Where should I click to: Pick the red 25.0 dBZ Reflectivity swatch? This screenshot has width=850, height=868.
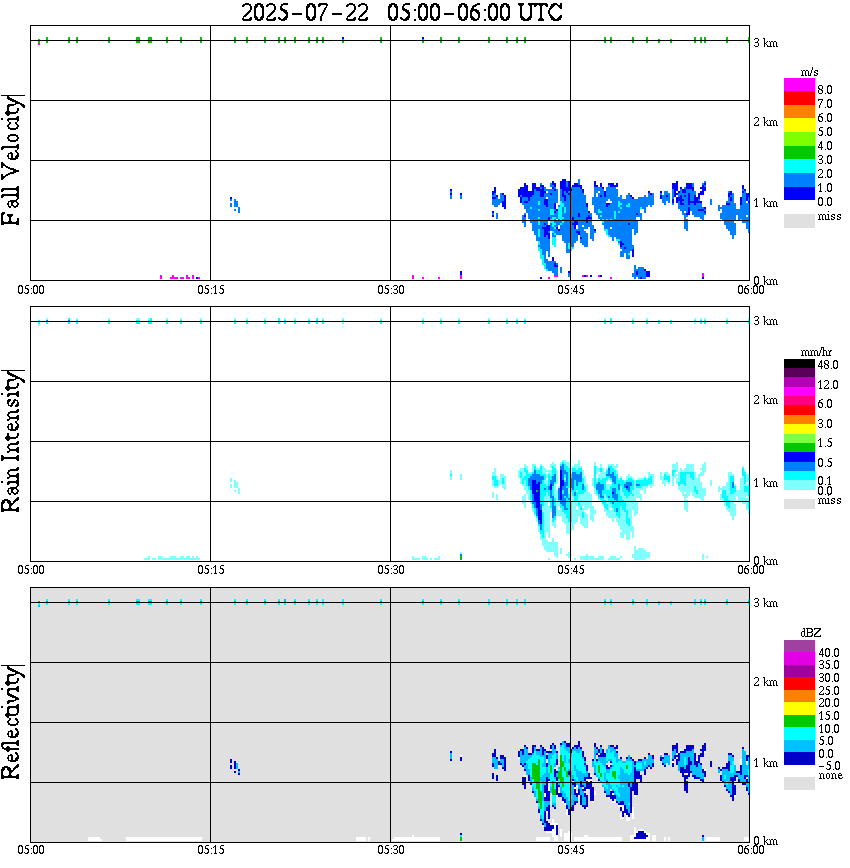[x=799, y=684]
